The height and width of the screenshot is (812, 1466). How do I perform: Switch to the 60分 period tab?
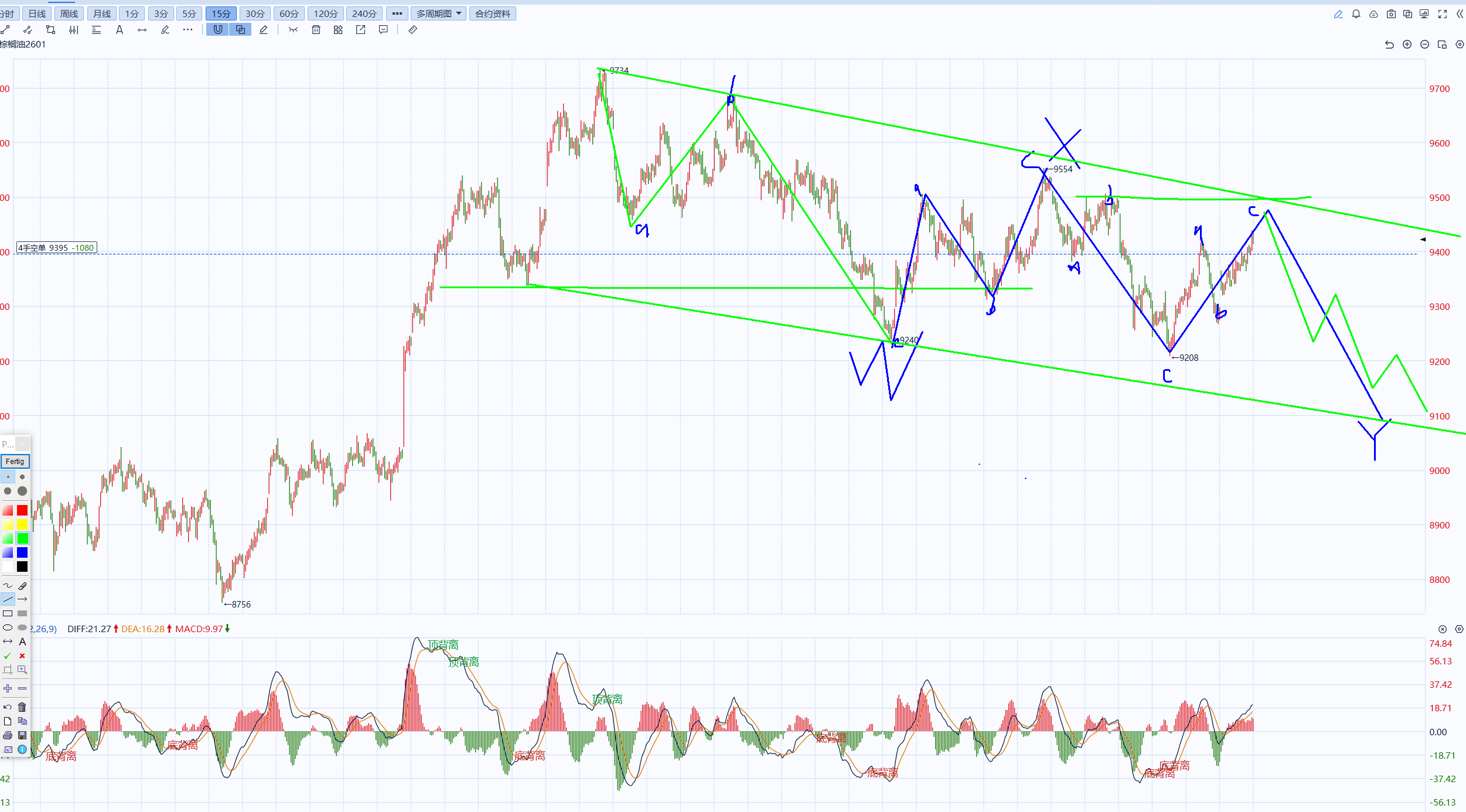[x=289, y=13]
